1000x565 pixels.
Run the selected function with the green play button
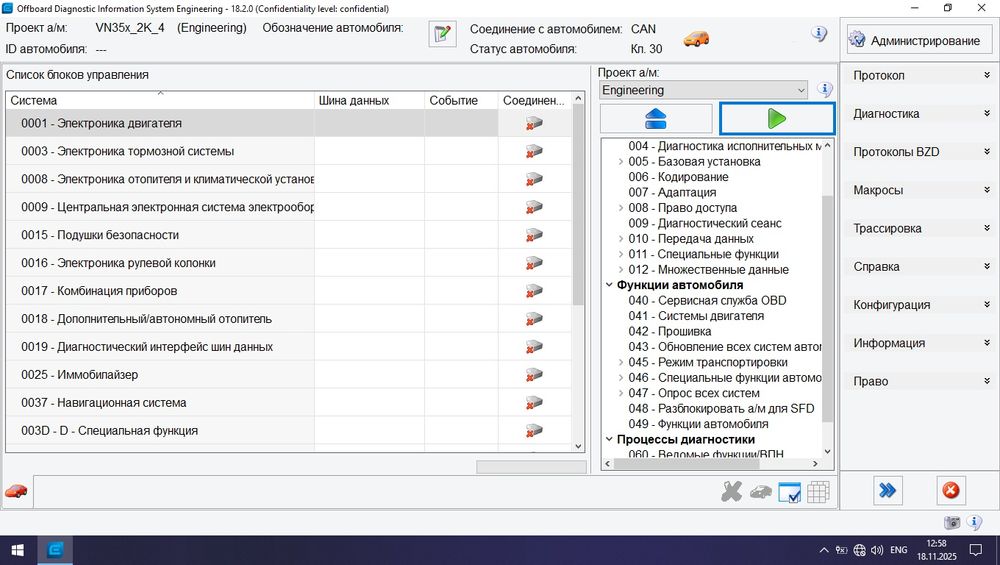777,119
